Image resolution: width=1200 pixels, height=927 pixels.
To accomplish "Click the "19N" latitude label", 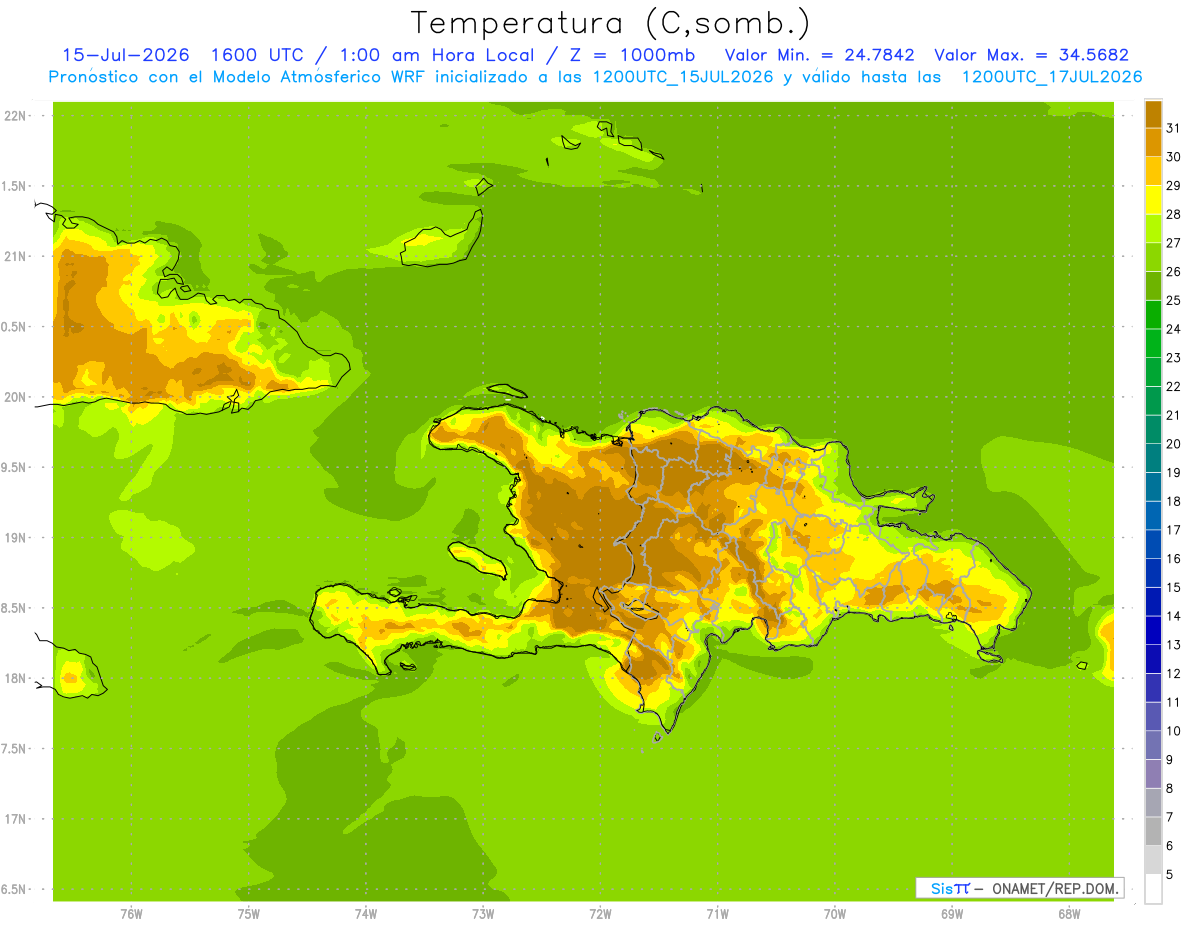I will [x=17, y=538].
